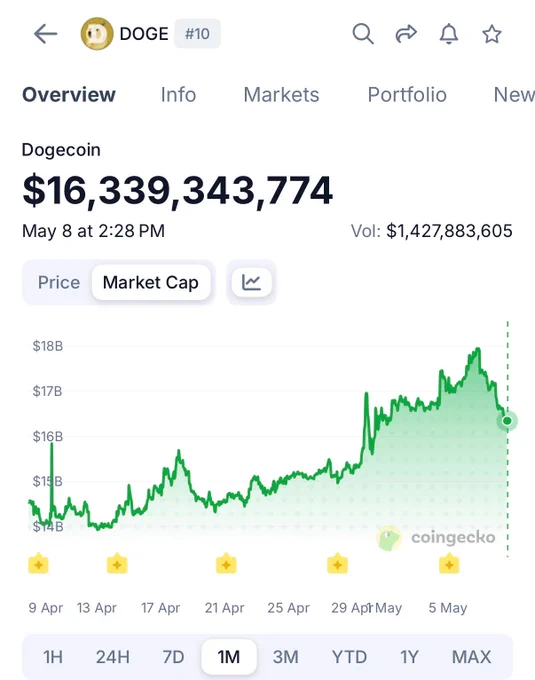The width and height of the screenshot is (535, 680).
Task: Tap the Dogecoin logo icon
Action: [97, 34]
